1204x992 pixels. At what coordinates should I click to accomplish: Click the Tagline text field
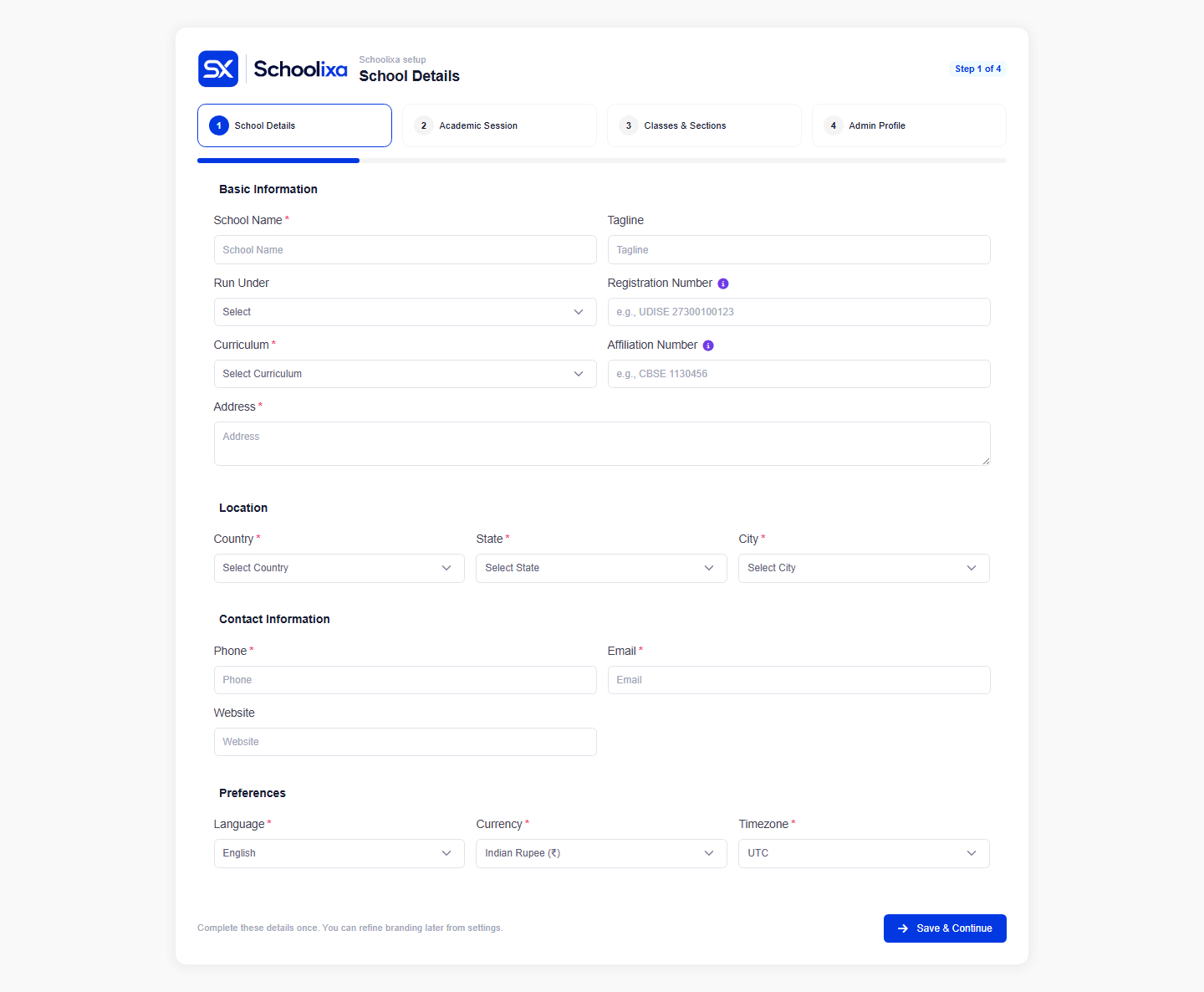click(x=799, y=250)
